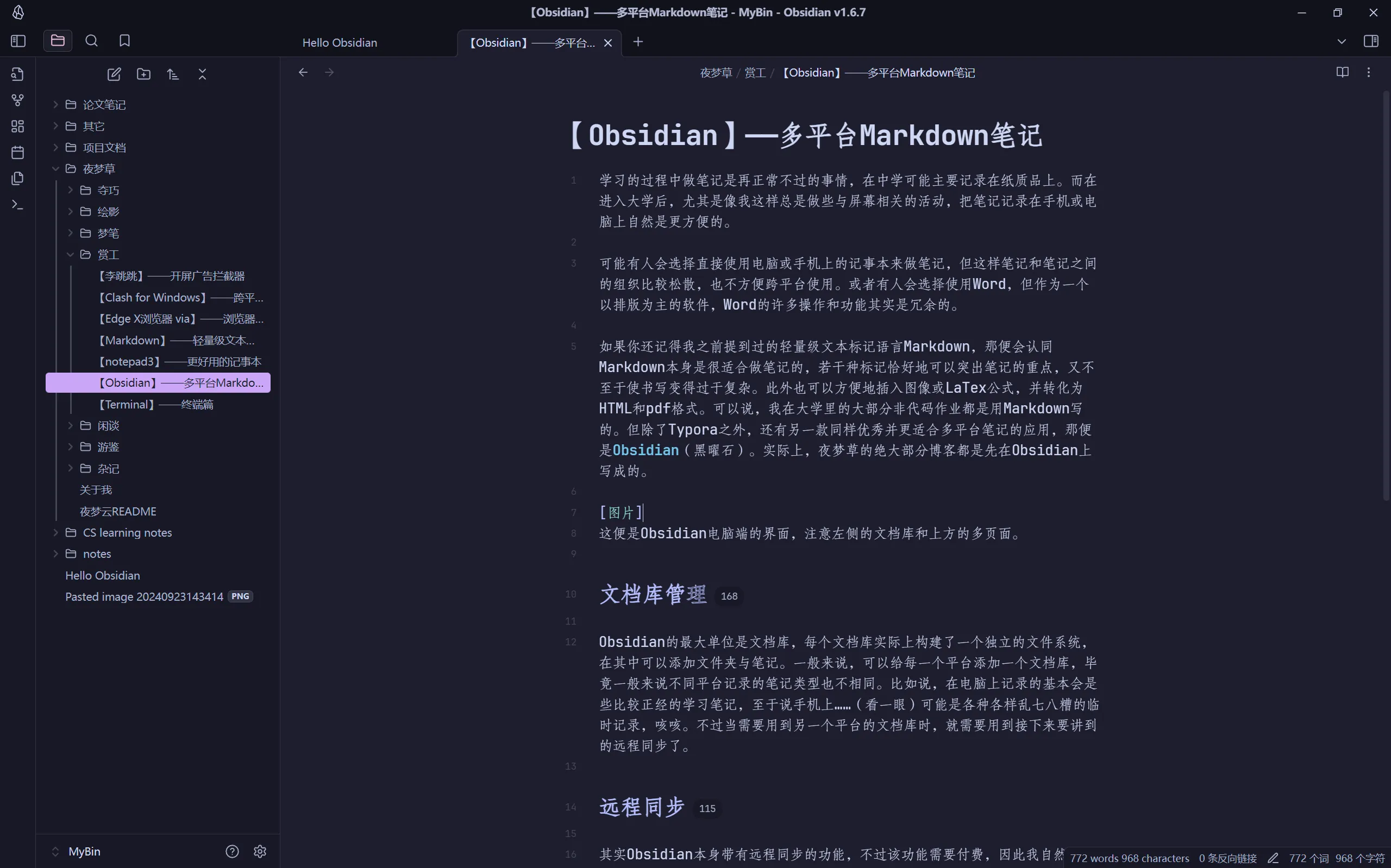The image size is (1391, 868).
Task: Click the 文档库管理 heading
Action: click(x=653, y=594)
